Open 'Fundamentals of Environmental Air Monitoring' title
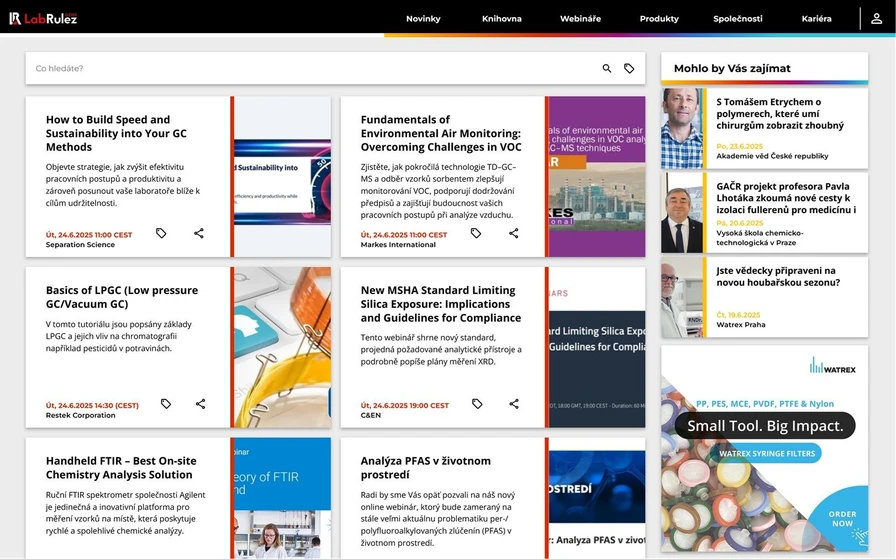The width and height of the screenshot is (896, 559). tap(441, 133)
